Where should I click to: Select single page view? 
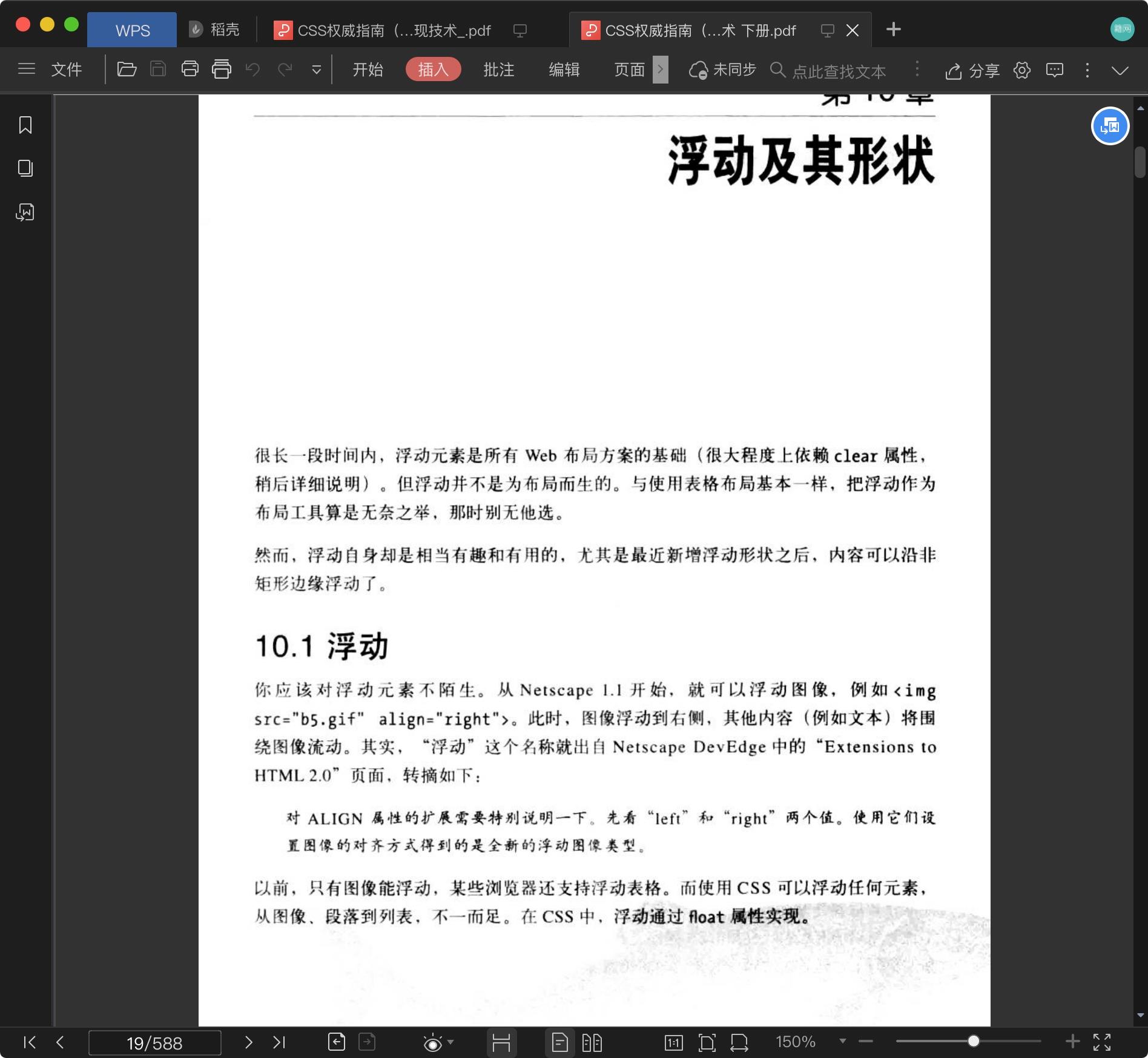click(x=560, y=1042)
